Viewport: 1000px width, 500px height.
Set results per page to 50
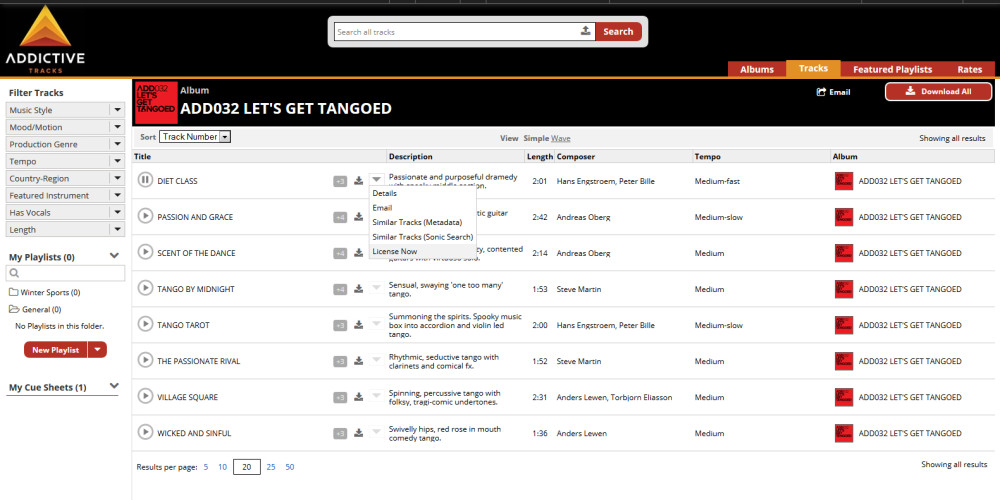[290, 467]
